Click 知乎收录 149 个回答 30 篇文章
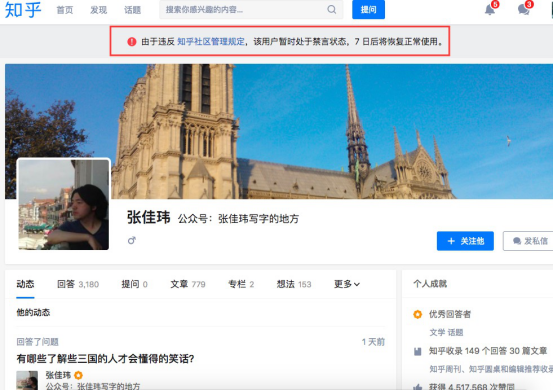Image resolution: width=554 pixels, height=390 pixels. pyautogui.click(x=488, y=351)
